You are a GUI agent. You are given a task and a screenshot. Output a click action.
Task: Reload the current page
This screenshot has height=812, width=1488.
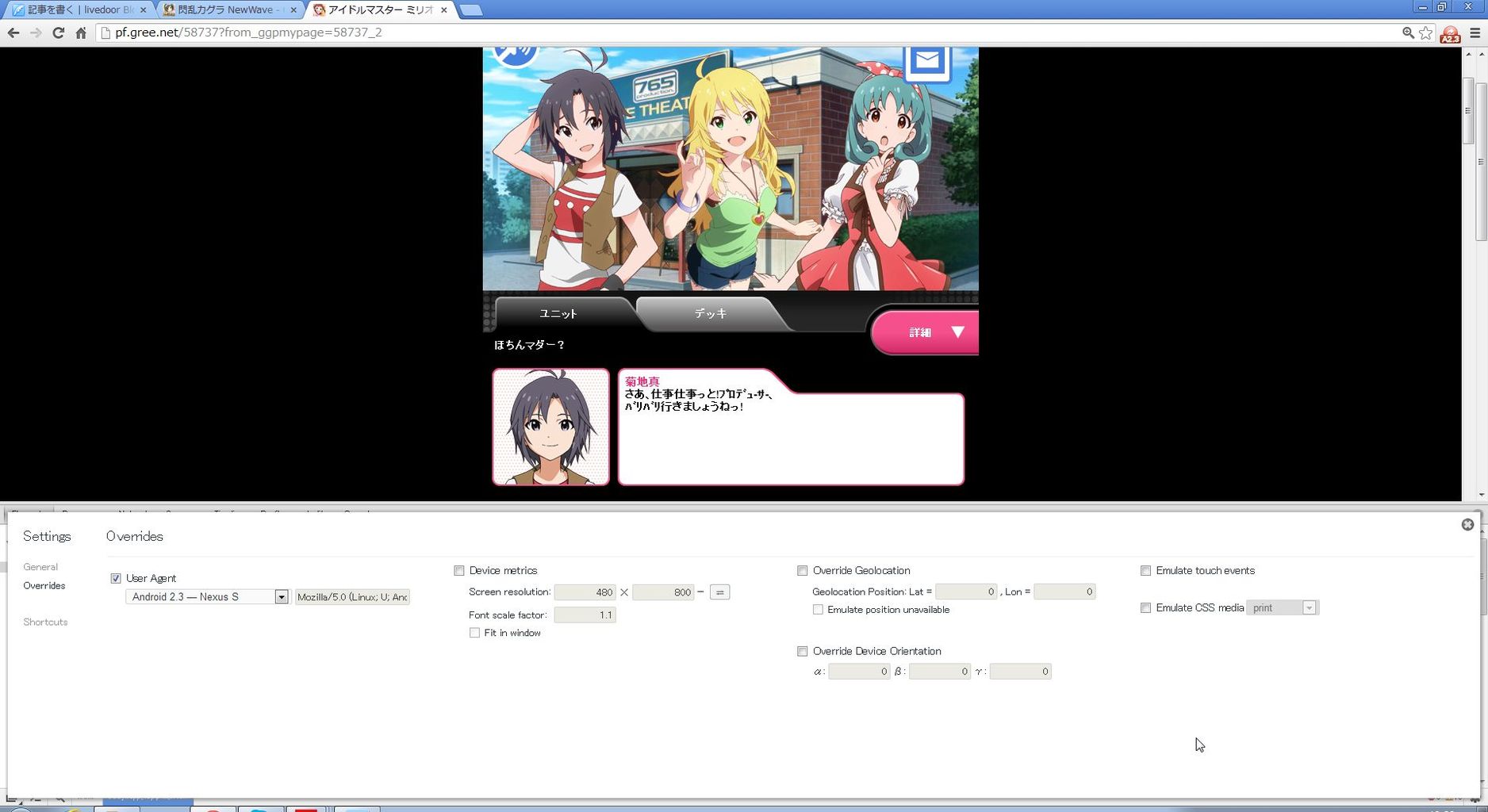click(x=58, y=33)
